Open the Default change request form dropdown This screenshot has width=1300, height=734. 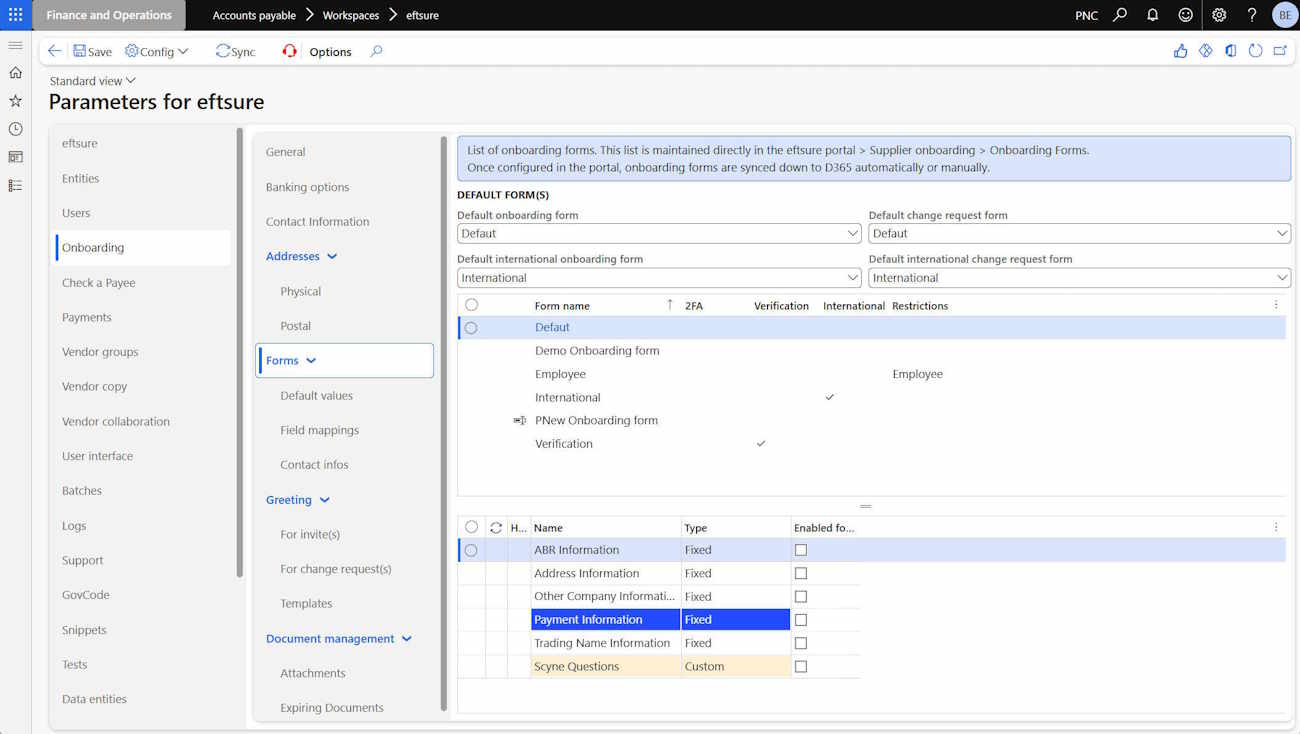click(x=1281, y=233)
